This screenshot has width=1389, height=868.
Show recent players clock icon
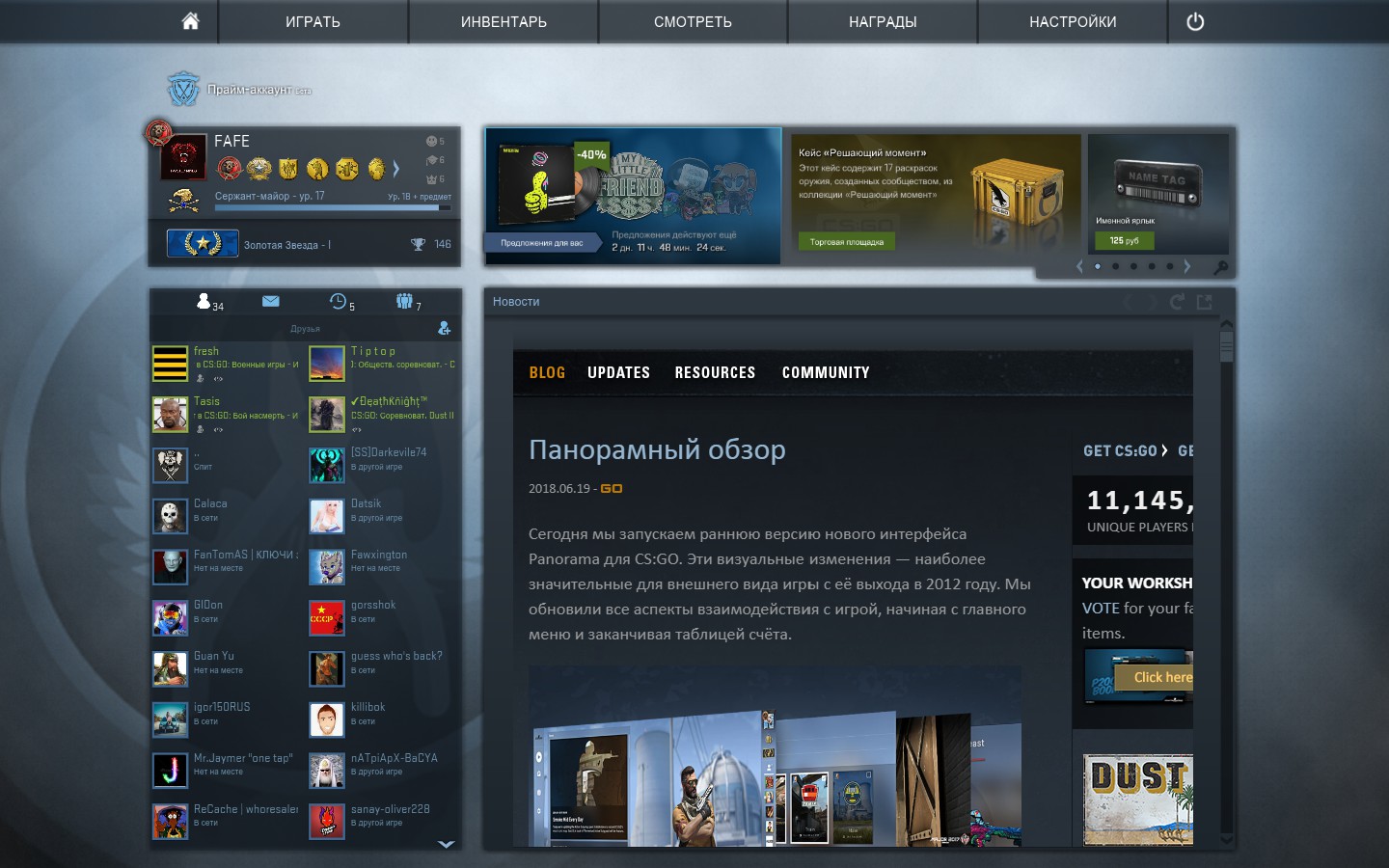(338, 301)
